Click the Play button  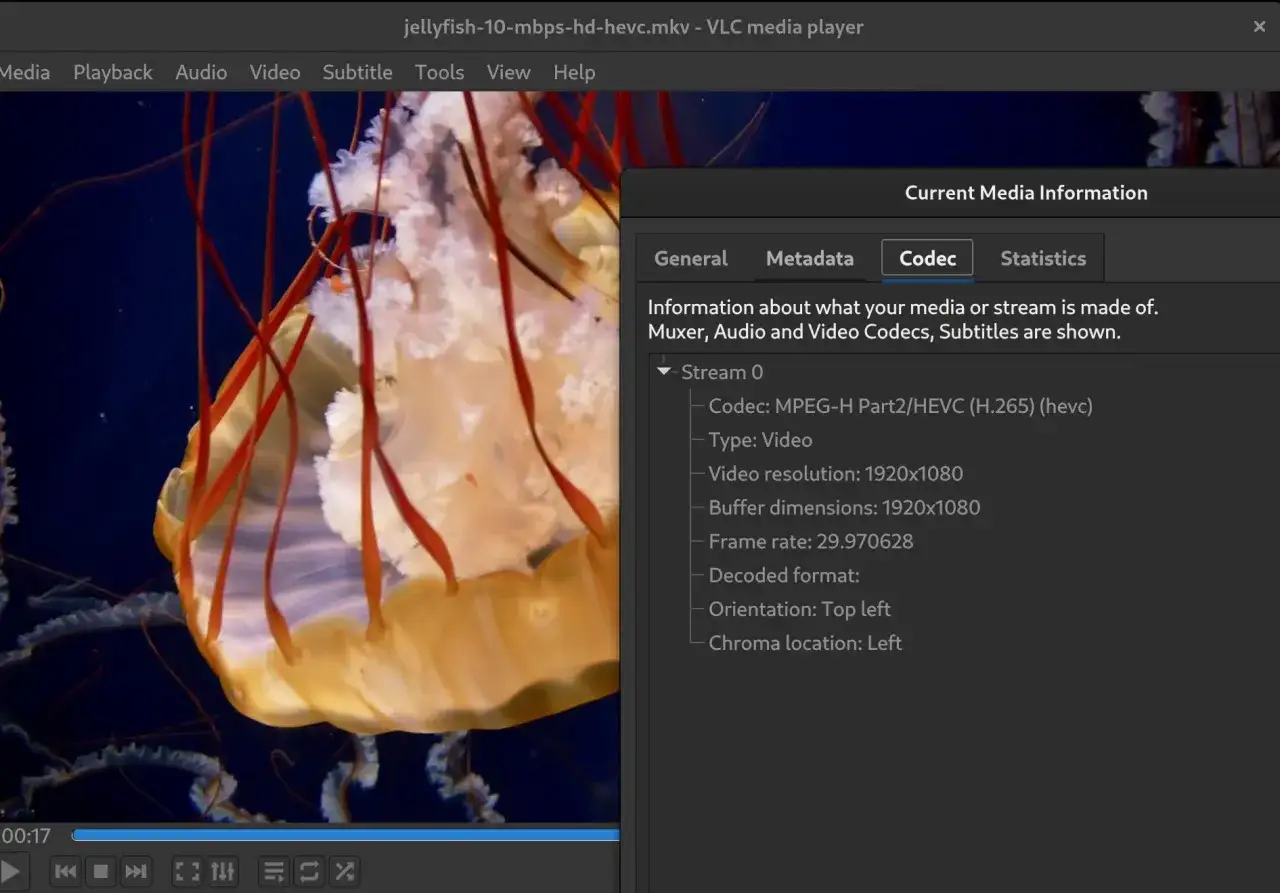pyautogui.click(x=12, y=871)
